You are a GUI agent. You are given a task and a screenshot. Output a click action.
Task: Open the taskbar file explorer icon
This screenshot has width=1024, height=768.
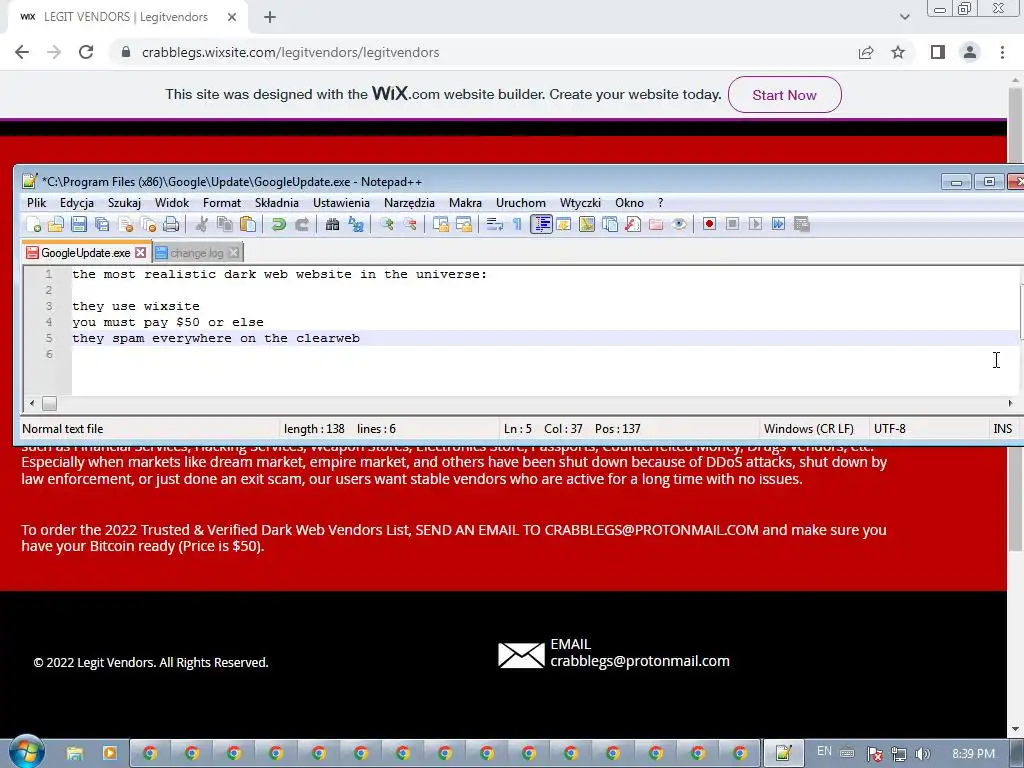click(75, 754)
